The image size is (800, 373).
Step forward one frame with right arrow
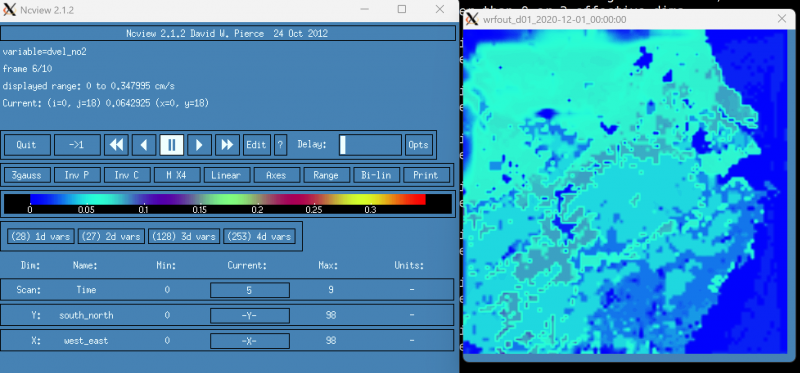pos(199,145)
